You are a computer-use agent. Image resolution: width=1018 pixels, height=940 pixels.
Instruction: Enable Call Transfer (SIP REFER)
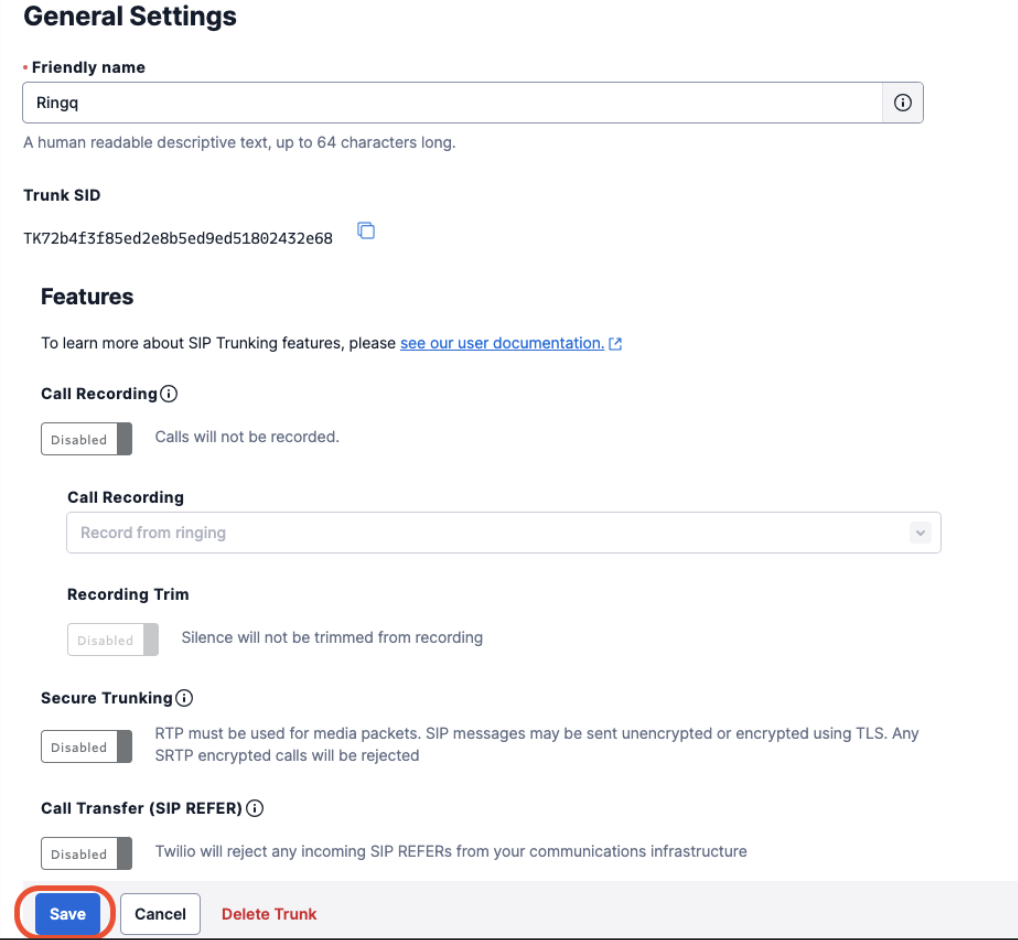pos(86,853)
